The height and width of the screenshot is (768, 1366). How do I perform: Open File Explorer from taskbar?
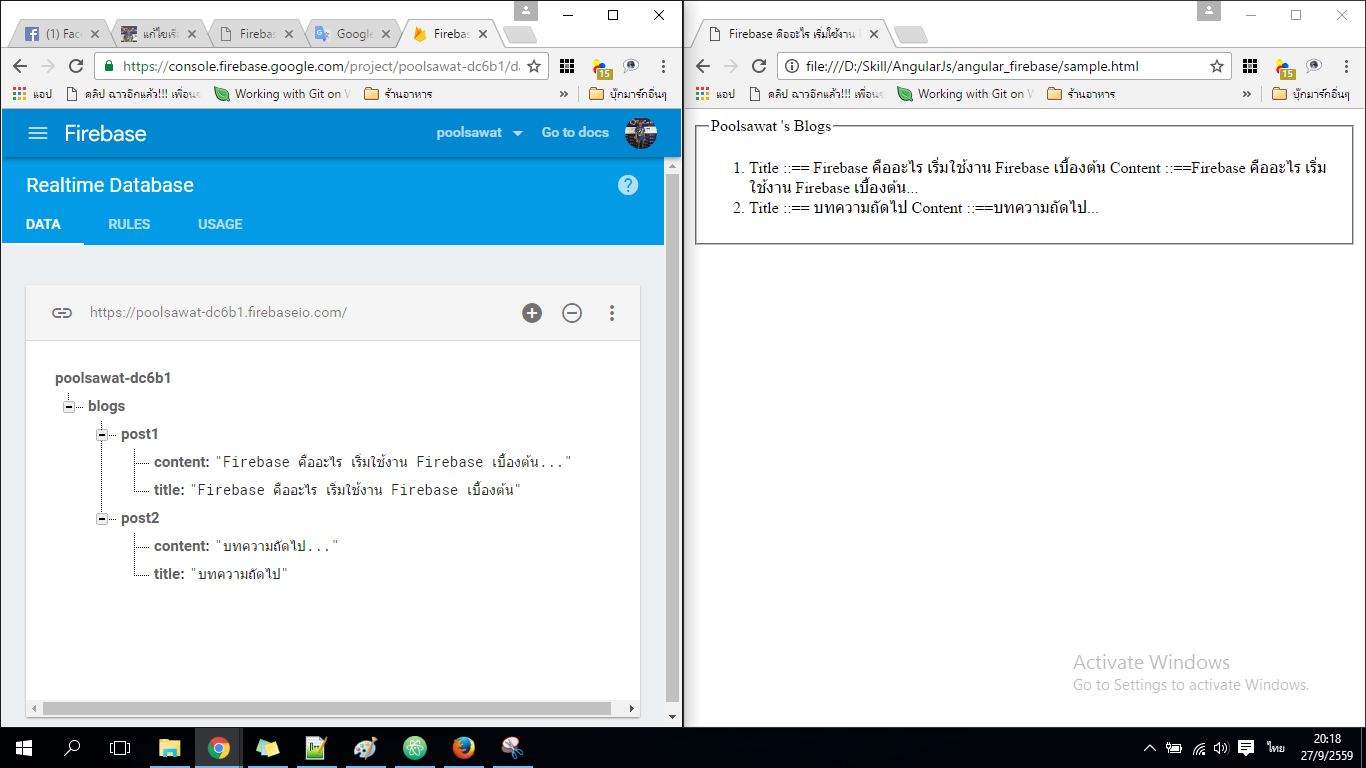pyautogui.click(x=170, y=747)
